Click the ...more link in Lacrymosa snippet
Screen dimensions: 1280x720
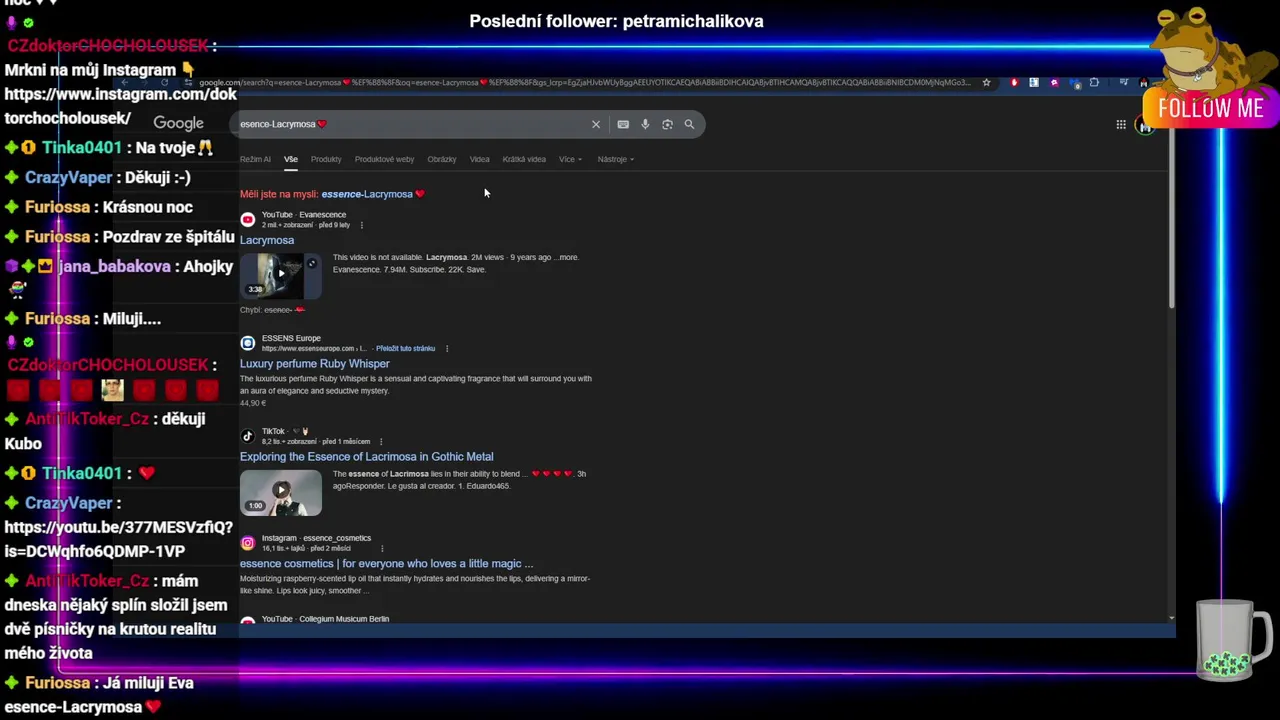tap(567, 257)
